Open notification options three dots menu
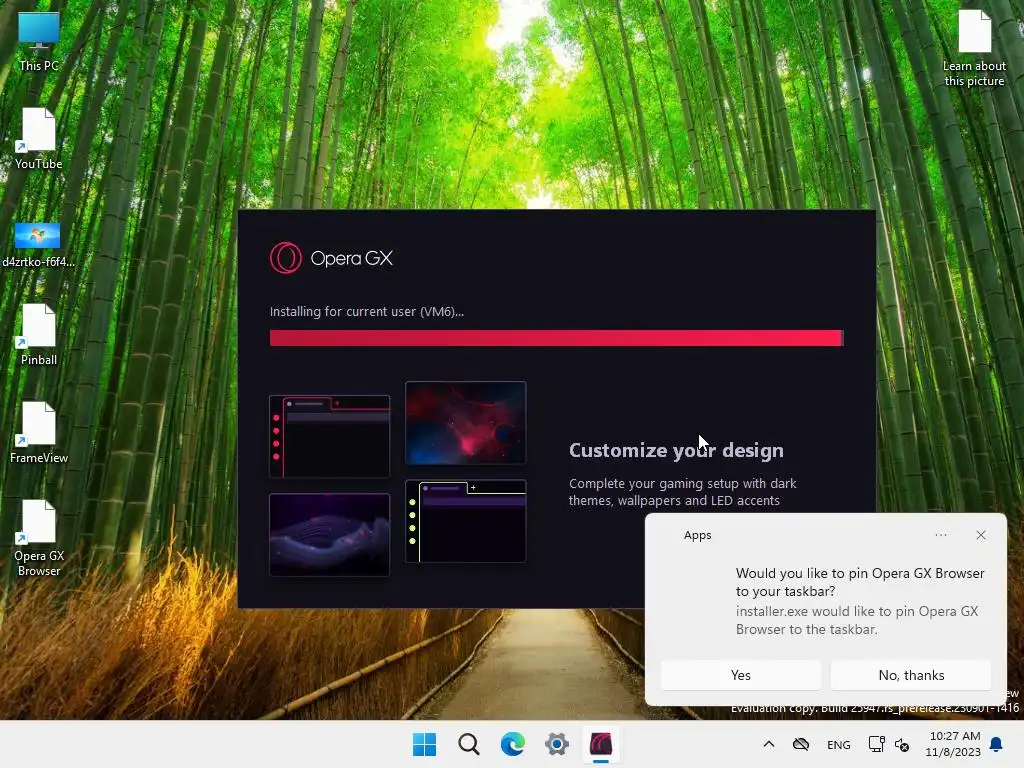This screenshot has width=1024, height=768. [941, 535]
